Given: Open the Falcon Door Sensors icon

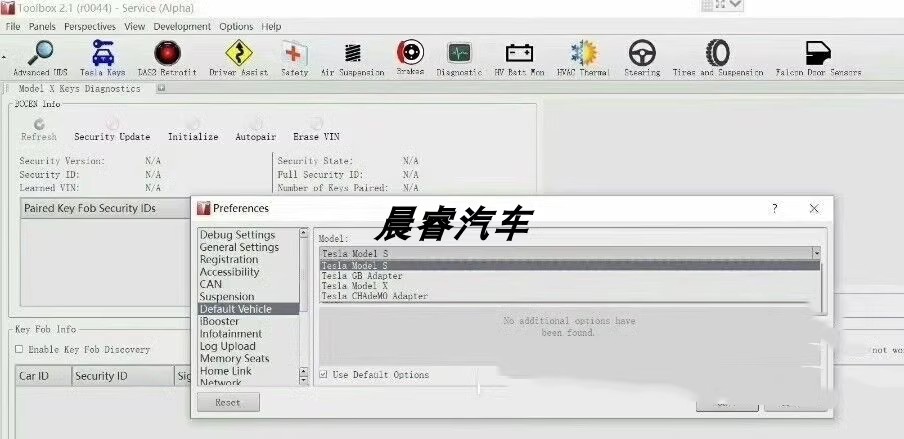Looking at the screenshot, I should tap(818, 54).
